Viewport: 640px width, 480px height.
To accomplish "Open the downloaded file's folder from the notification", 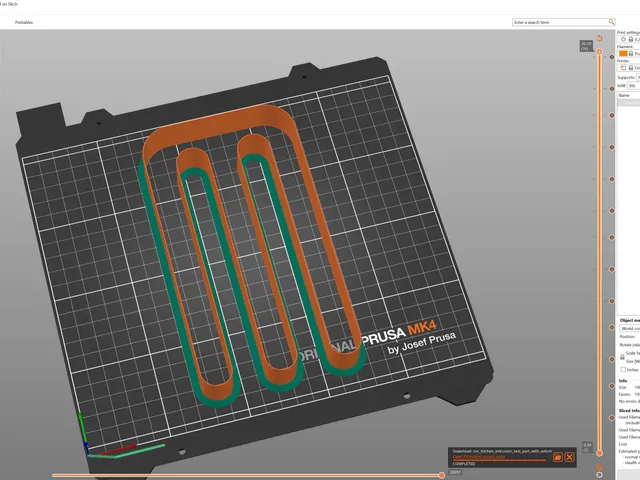I will pos(558,457).
